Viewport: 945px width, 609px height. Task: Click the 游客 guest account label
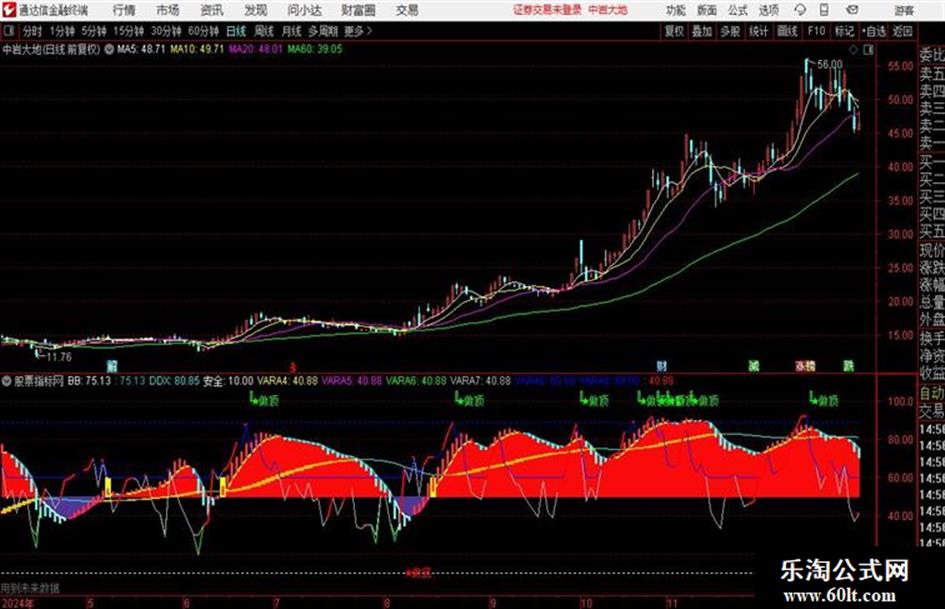click(904, 10)
